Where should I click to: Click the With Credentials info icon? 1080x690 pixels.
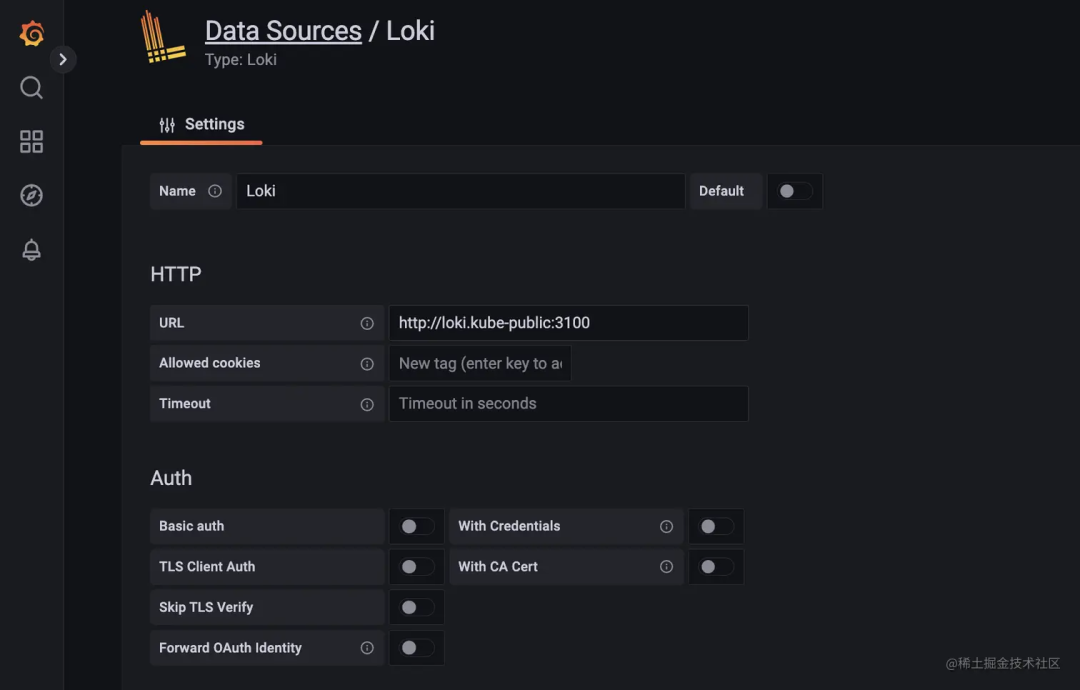pos(666,526)
